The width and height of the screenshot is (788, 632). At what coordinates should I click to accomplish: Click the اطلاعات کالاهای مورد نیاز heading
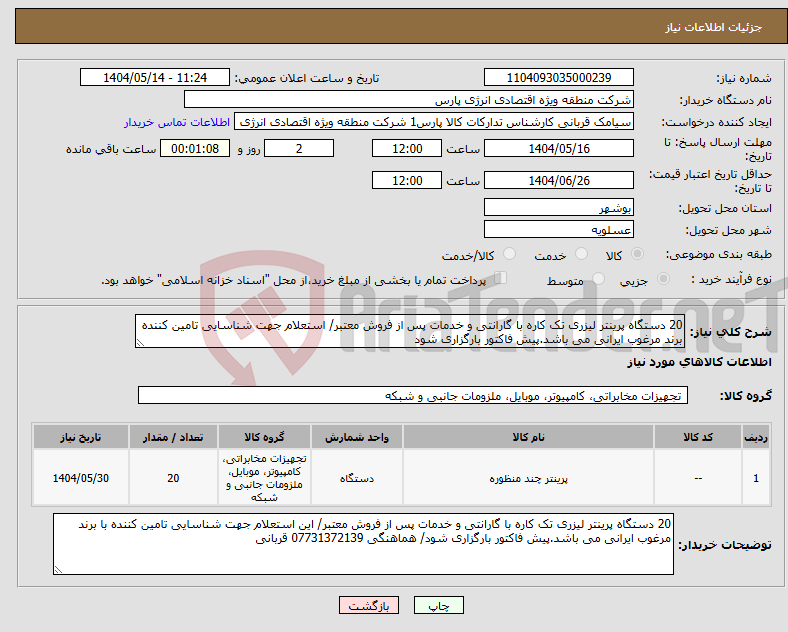pos(699,362)
